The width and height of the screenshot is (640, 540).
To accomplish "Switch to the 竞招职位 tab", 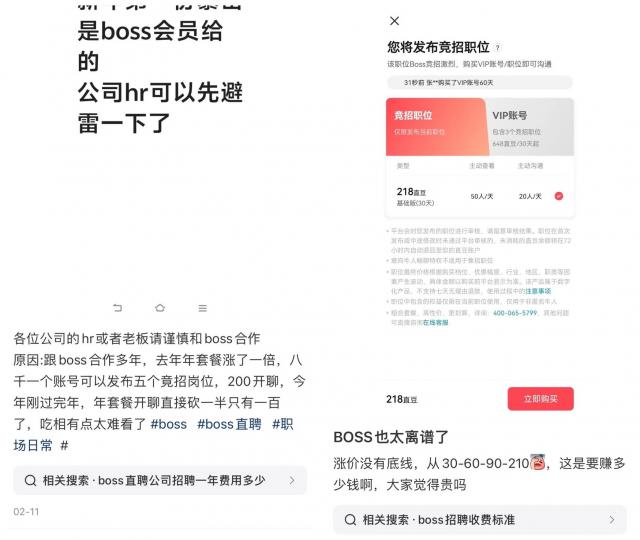I will coord(436,127).
